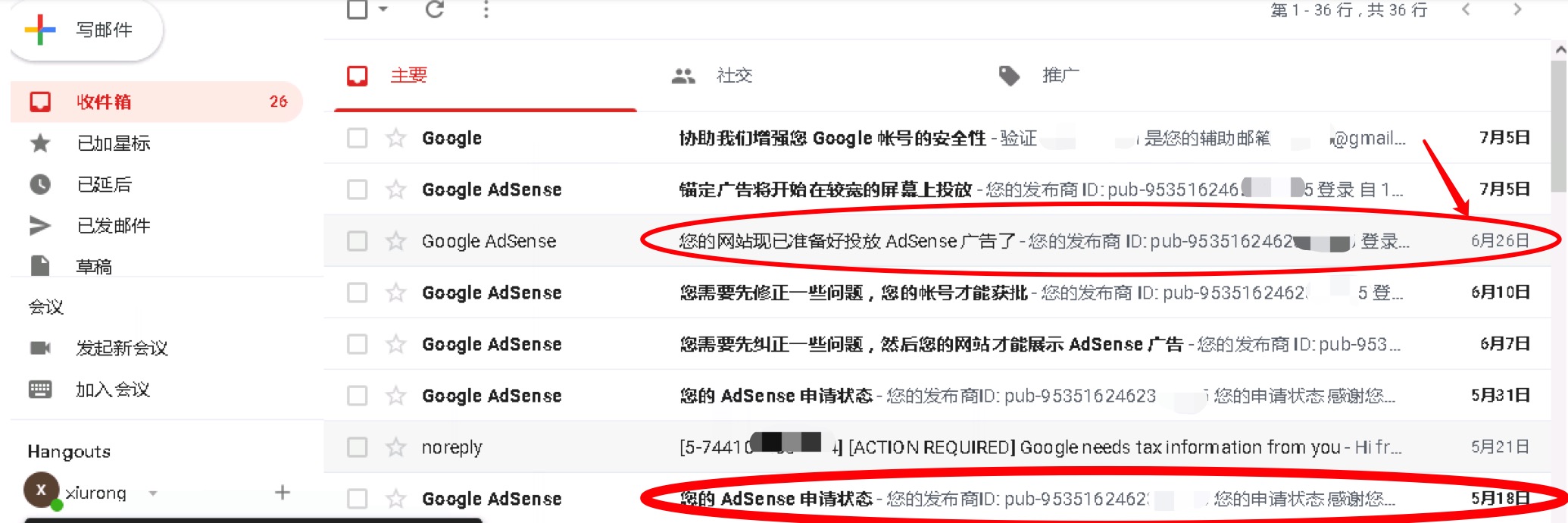Screen dimensions: 1568x523
Task: Click the xiurong Hangouts avatar
Action: coord(42,490)
